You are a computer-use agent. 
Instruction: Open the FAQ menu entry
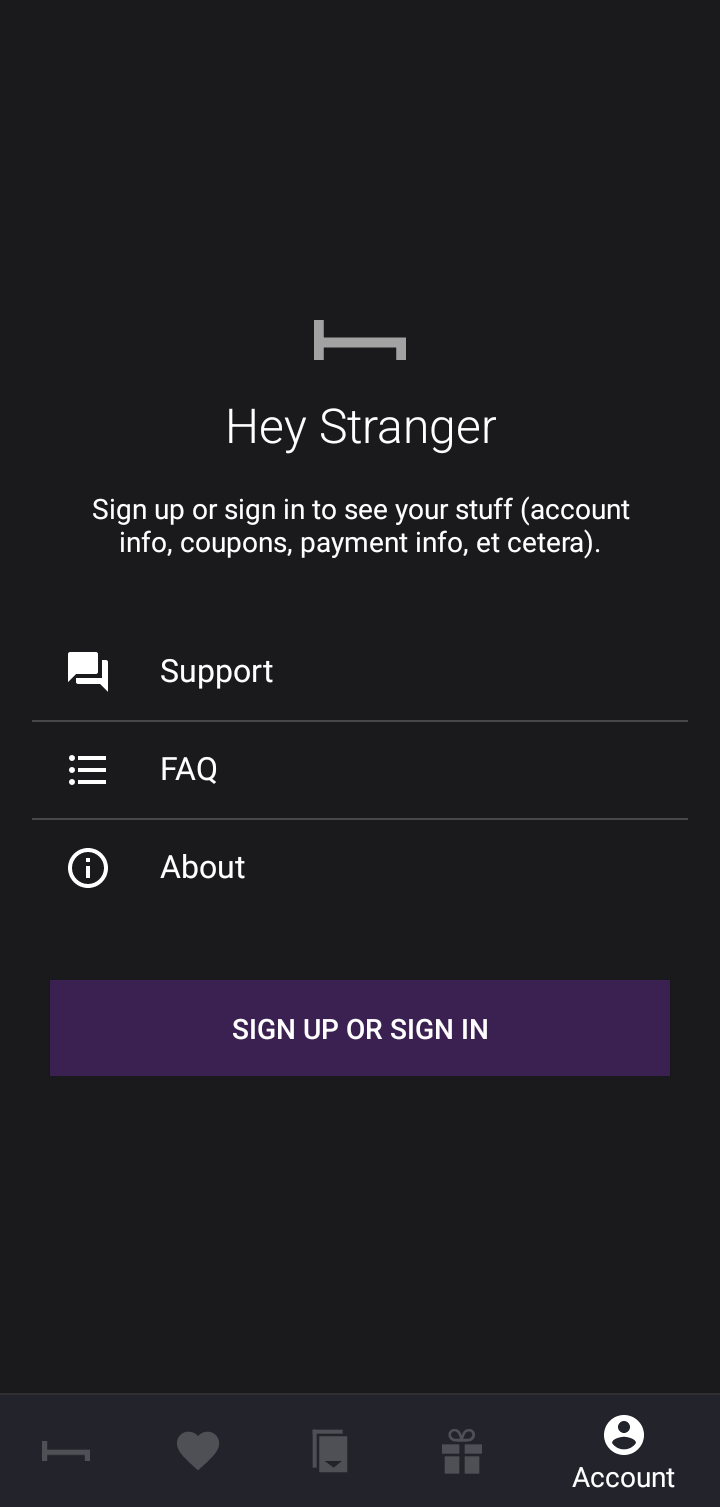360,770
